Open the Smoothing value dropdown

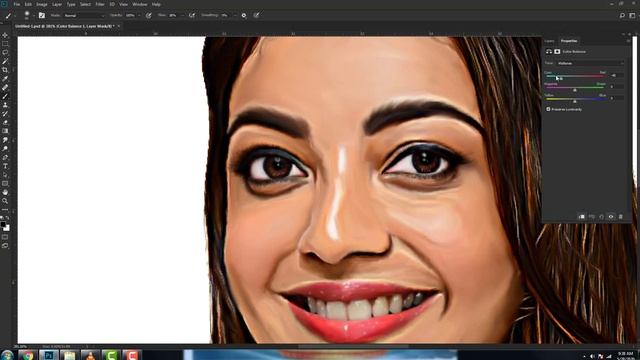pos(234,16)
